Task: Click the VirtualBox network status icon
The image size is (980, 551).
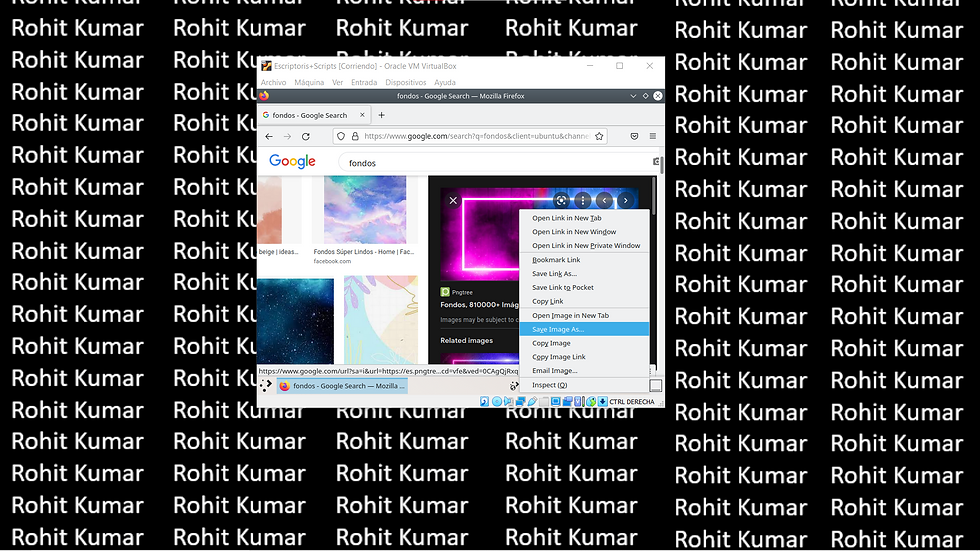Action: pyautogui.click(x=520, y=401)
